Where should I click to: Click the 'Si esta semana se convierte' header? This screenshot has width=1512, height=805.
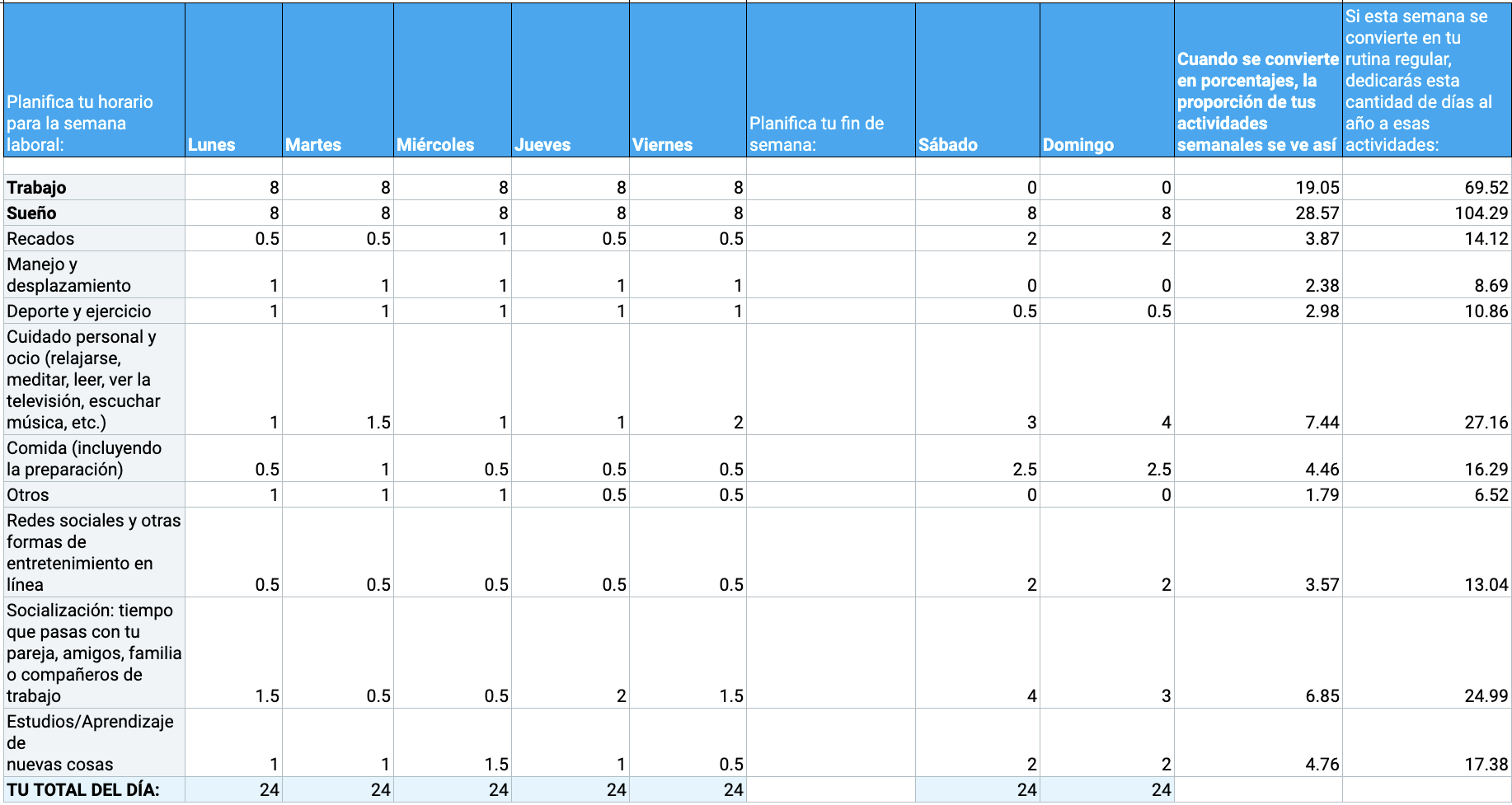1427,79
